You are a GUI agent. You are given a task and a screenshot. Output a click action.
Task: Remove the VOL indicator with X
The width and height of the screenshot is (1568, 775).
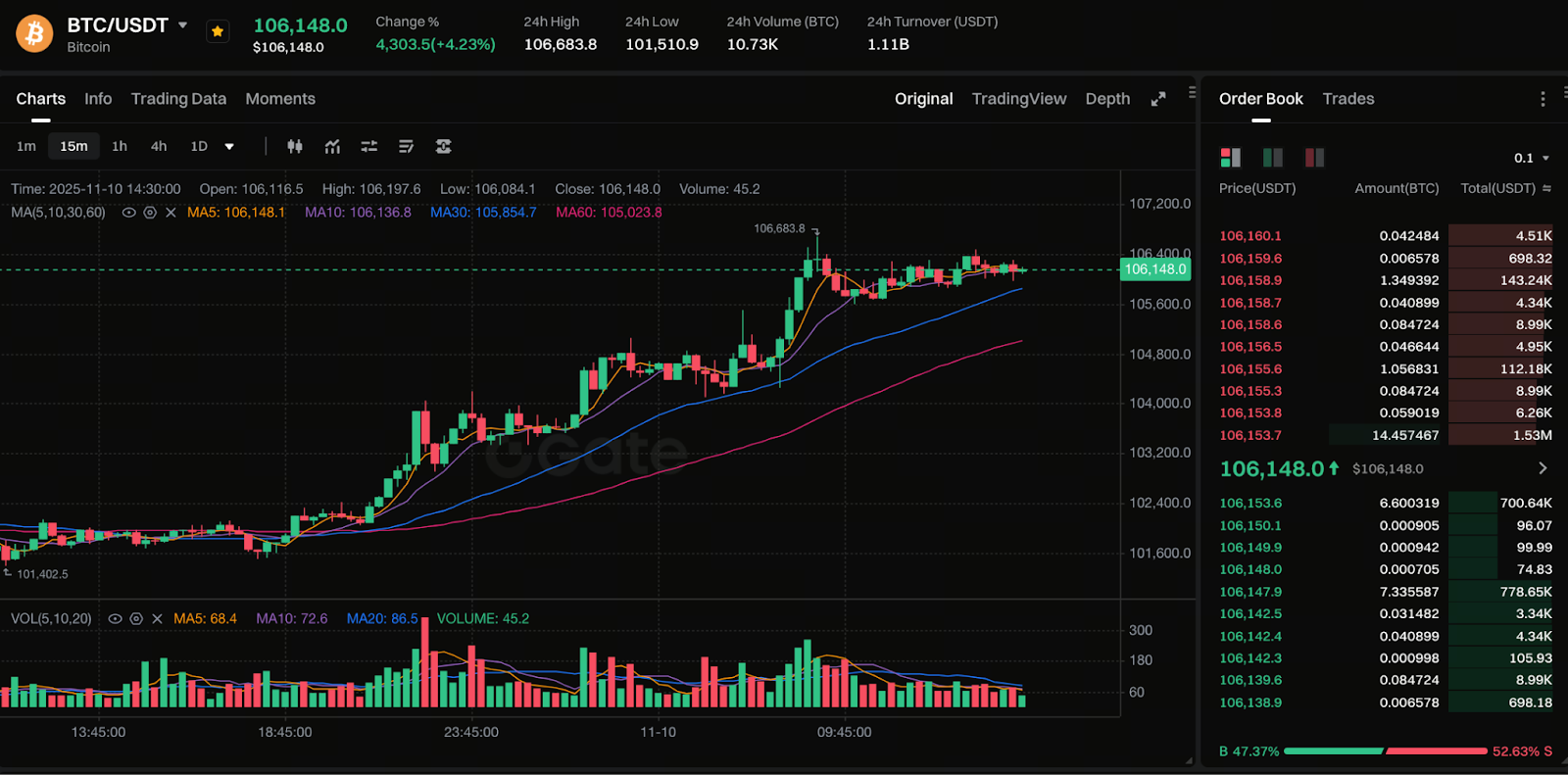157,619
